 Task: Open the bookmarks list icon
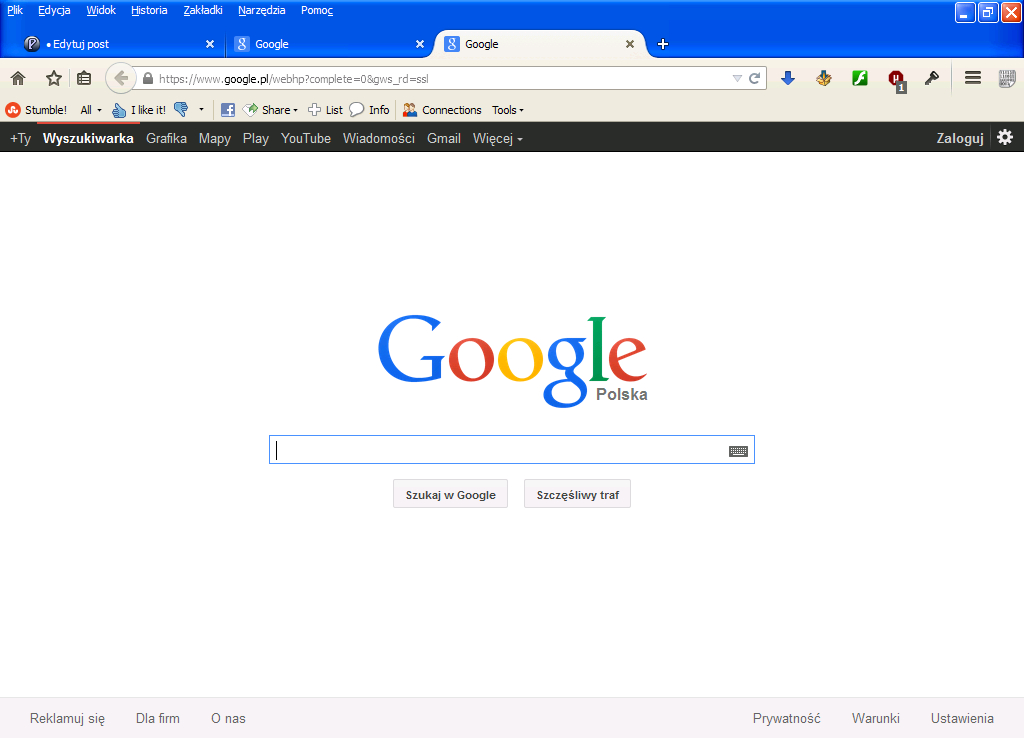coord(84,79)
